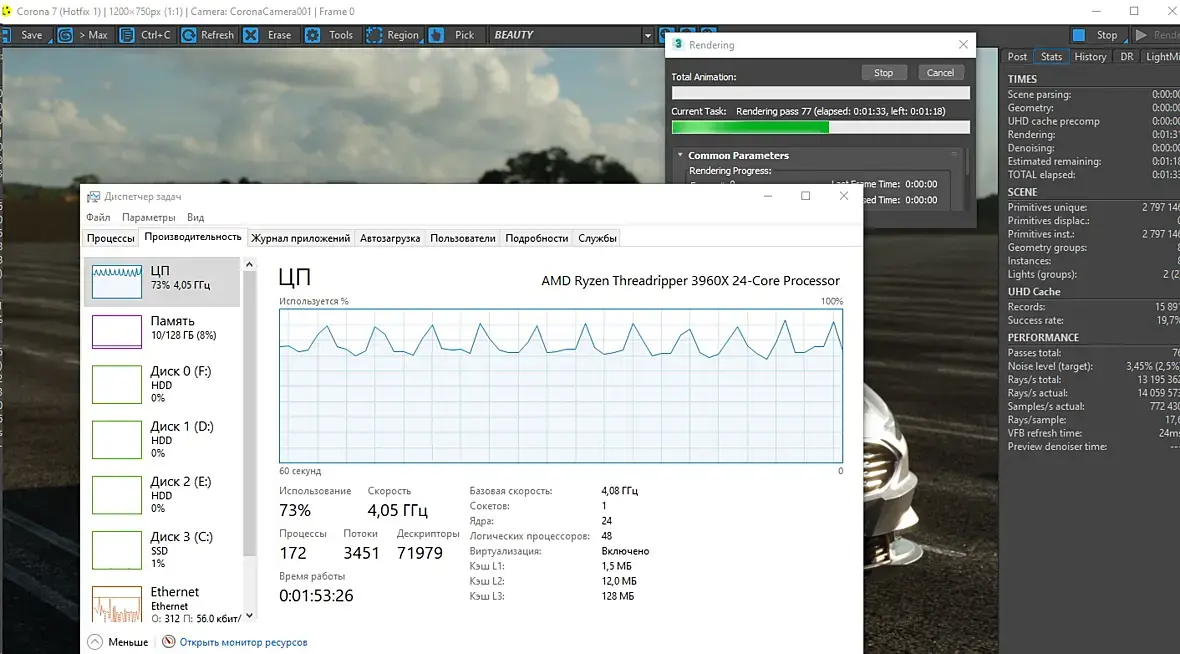Viewport: 1180px width, 654px height.
Task: Click the Noise level (target) stat row
Action: coord(1093,367)
